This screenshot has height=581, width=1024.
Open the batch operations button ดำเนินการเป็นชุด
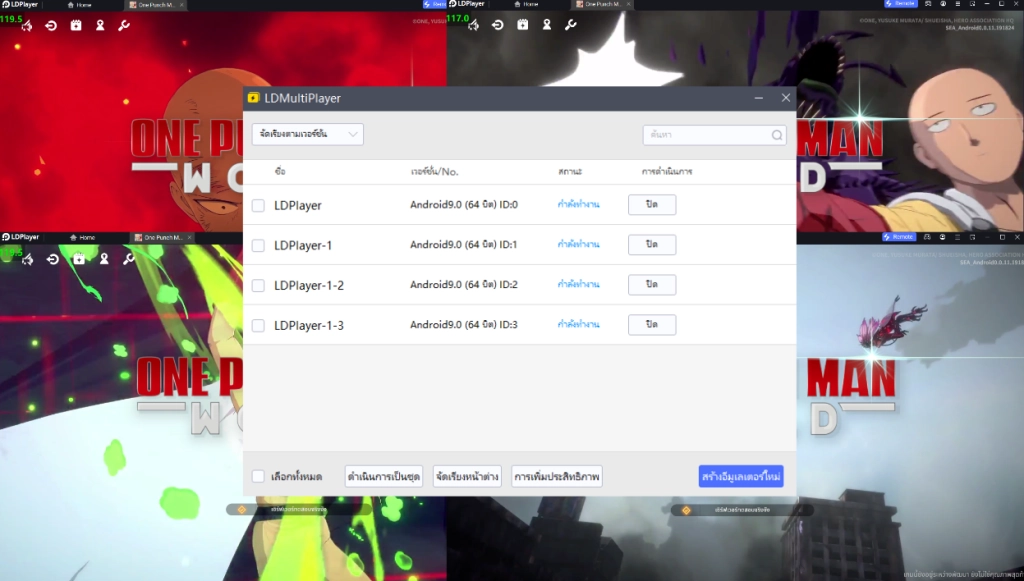[x=383, y=477]
